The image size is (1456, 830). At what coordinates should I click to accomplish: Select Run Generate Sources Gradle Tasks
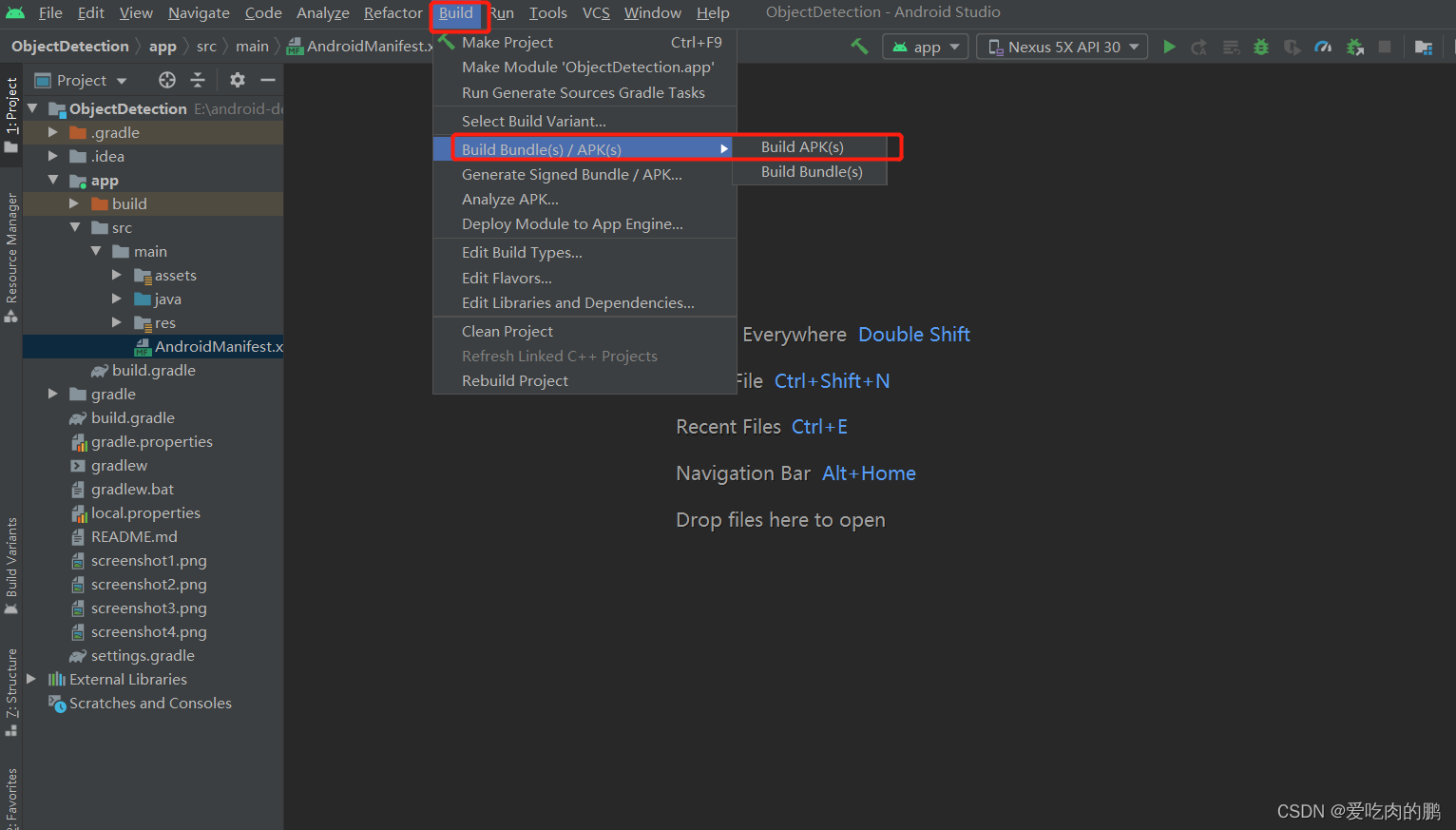[584, 92]
